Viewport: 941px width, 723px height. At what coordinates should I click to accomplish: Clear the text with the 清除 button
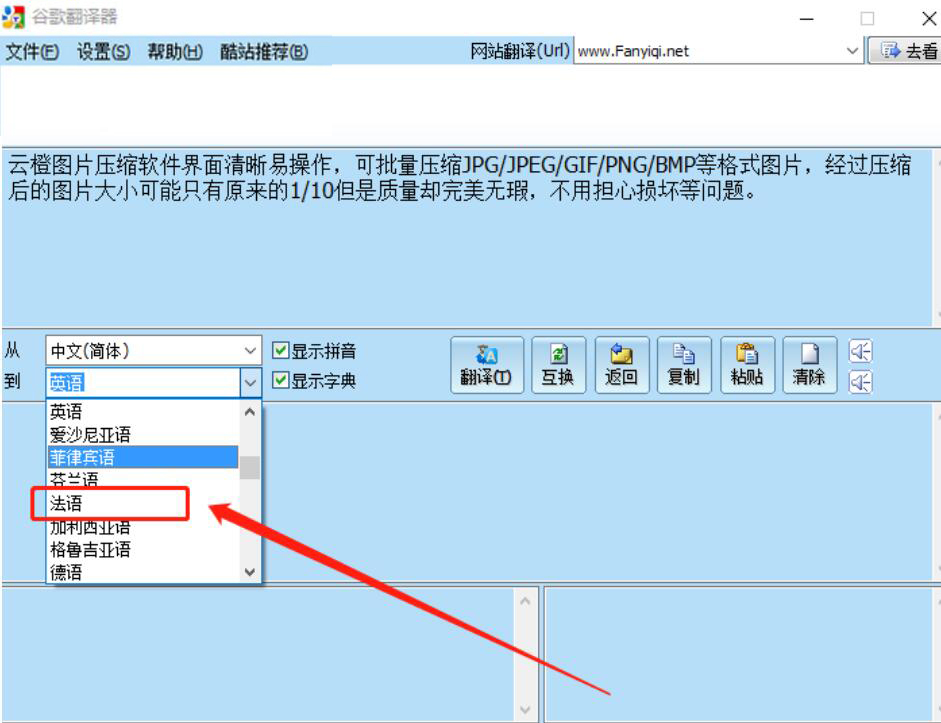point(810,365)
